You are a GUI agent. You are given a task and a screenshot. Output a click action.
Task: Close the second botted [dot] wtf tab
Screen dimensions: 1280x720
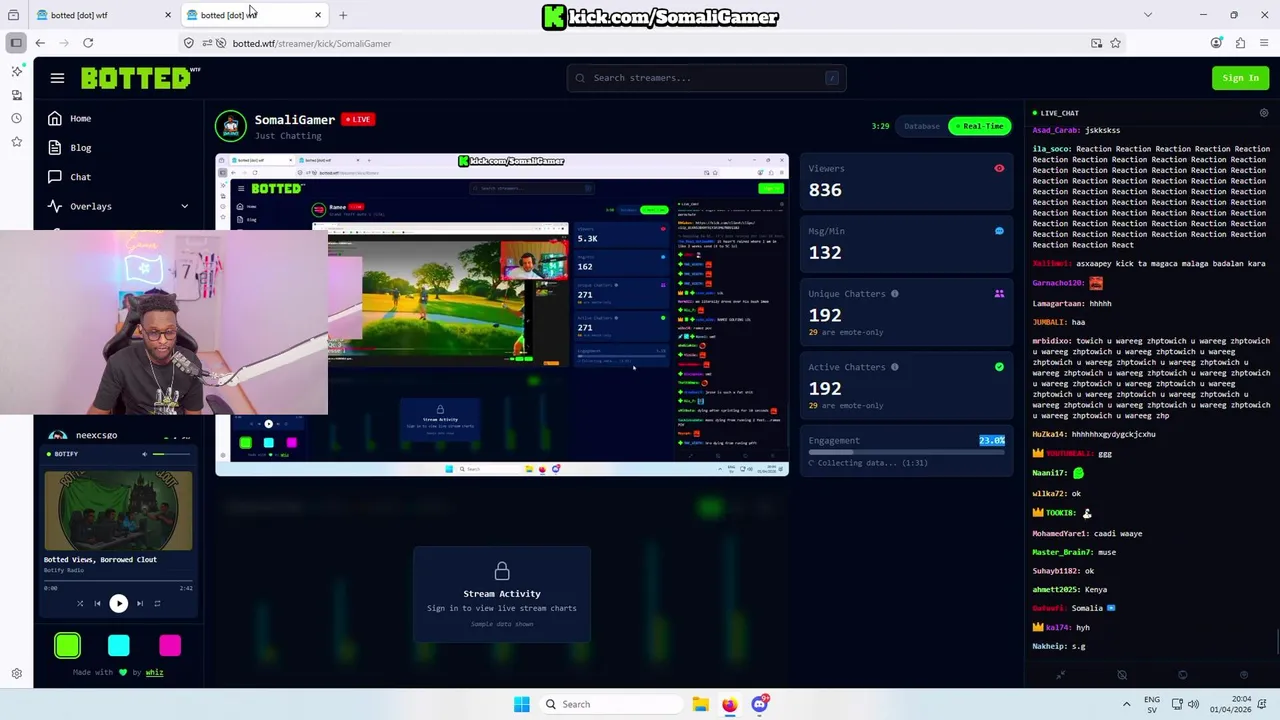click(318, 15)
